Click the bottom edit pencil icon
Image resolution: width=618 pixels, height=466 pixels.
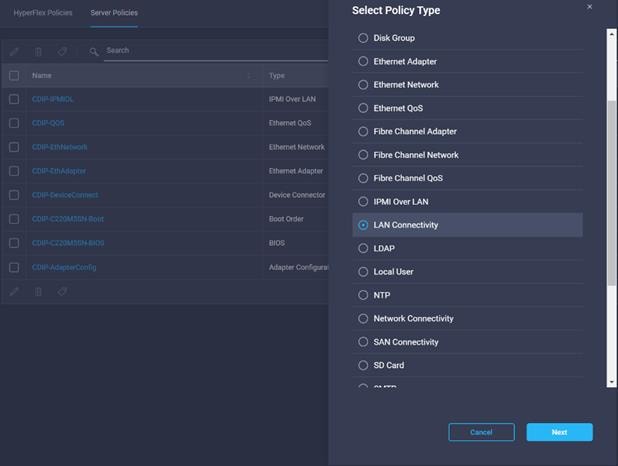14,291
